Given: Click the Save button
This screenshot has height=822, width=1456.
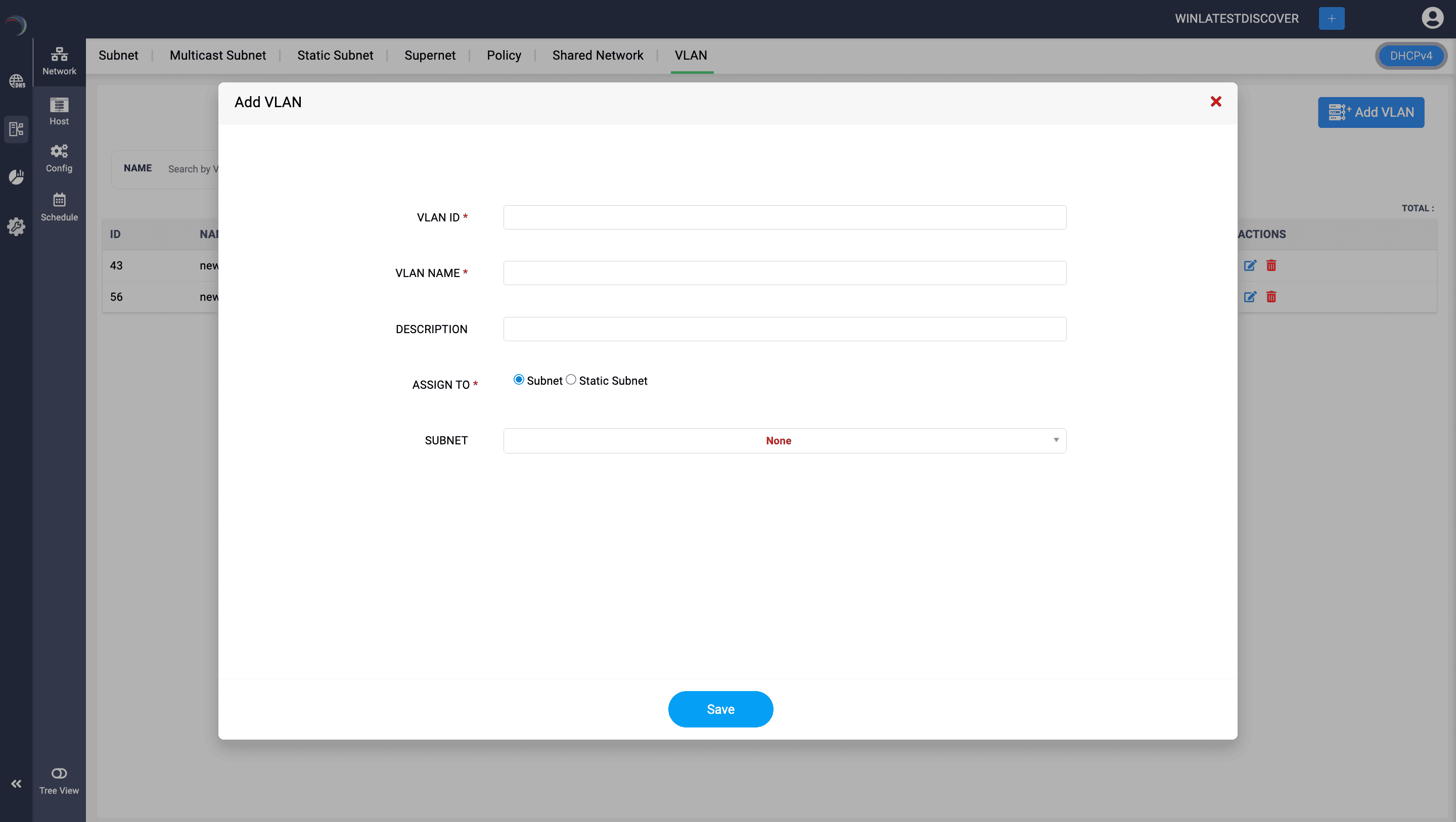Looking at the screenshot, I should click(x=720, y=709).
